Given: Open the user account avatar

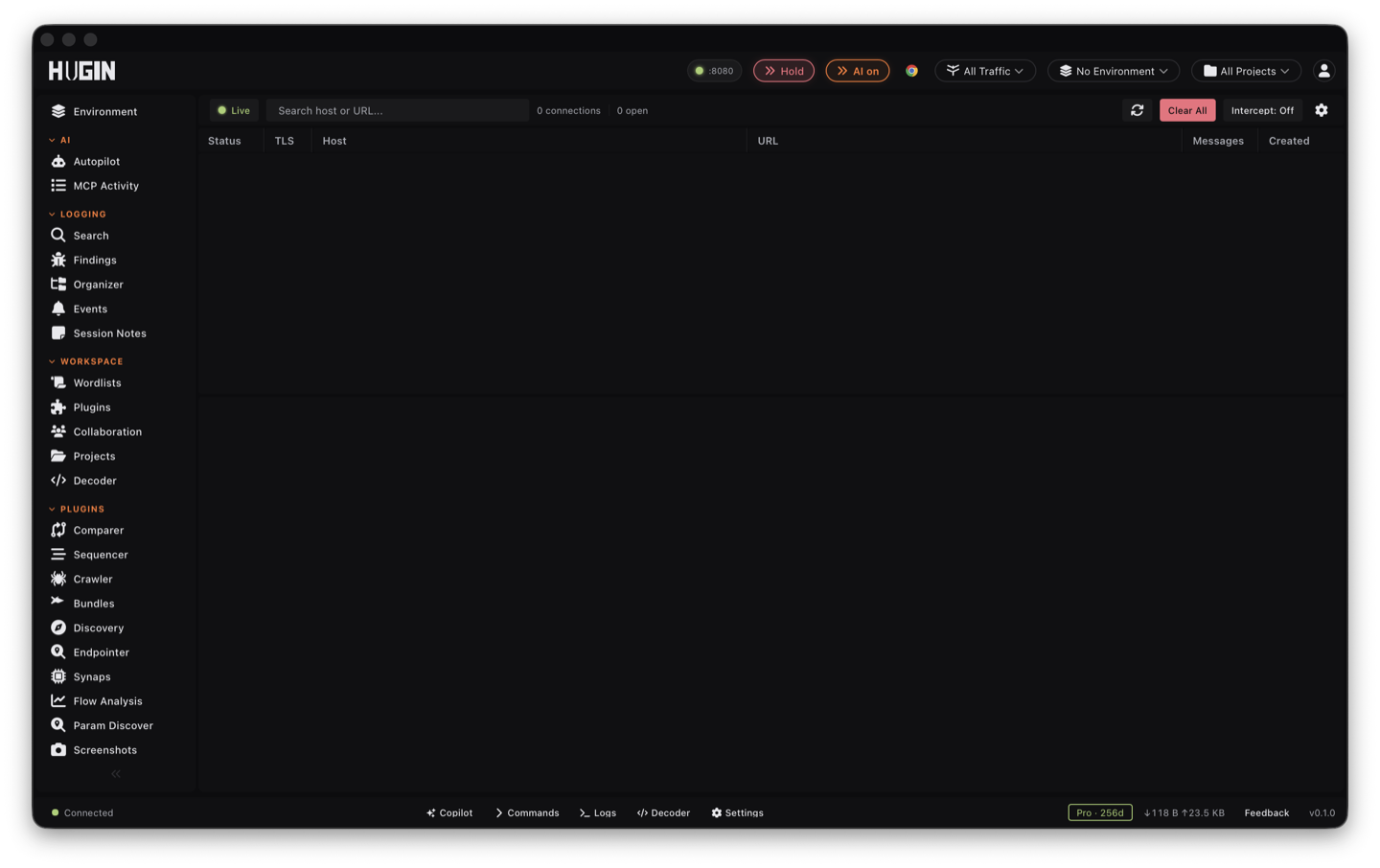Looking at the screenshot, I should click(1324, 71).
